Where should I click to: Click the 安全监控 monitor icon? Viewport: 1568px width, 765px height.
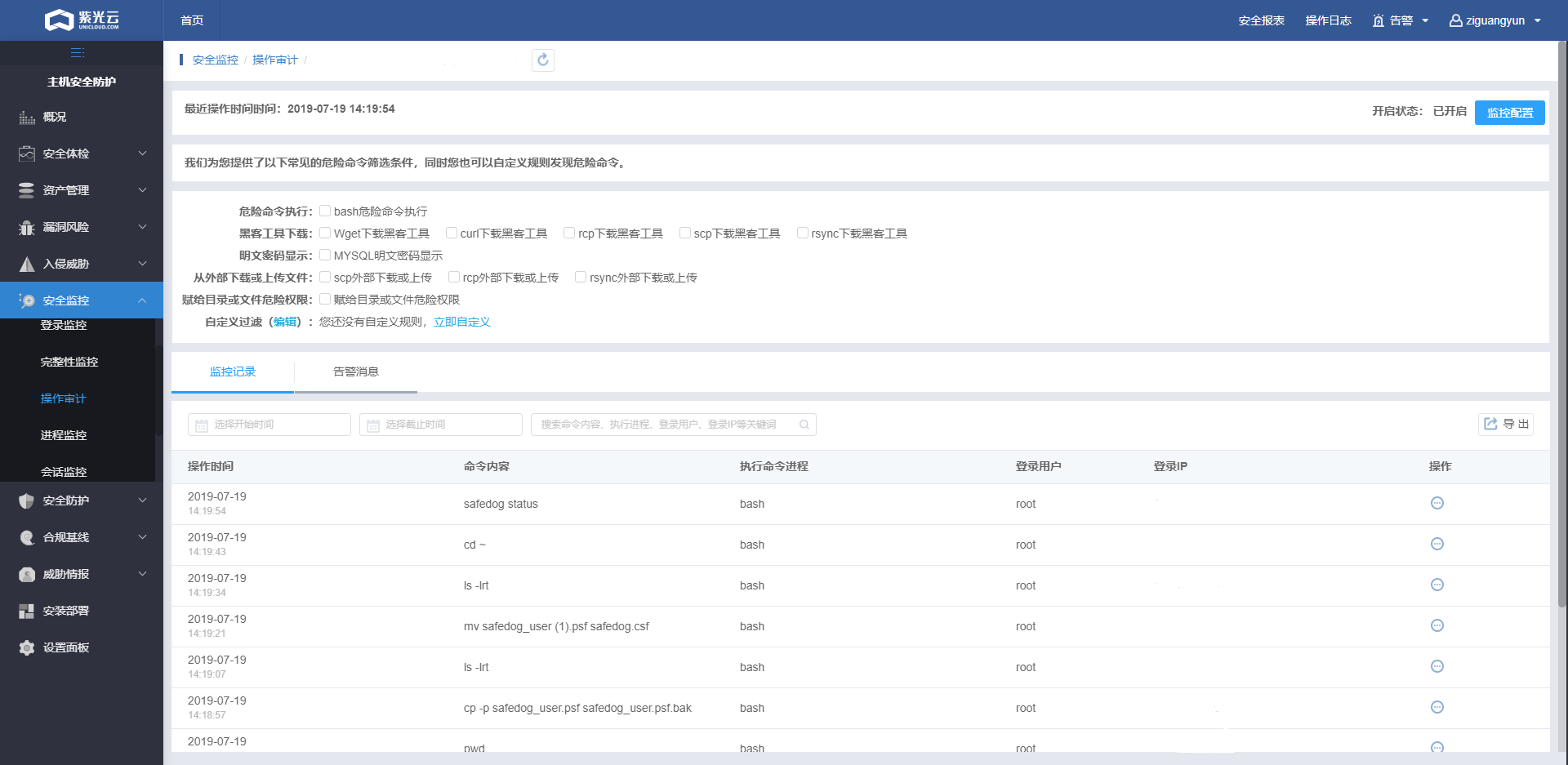(27, 300)
